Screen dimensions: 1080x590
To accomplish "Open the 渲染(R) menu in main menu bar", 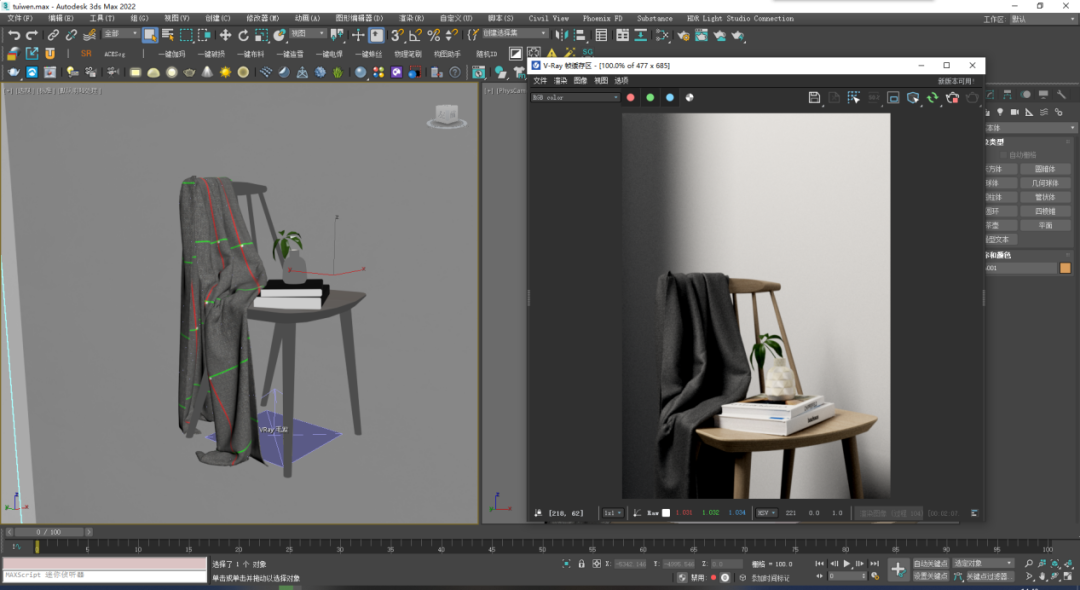I will pos(411,18).
